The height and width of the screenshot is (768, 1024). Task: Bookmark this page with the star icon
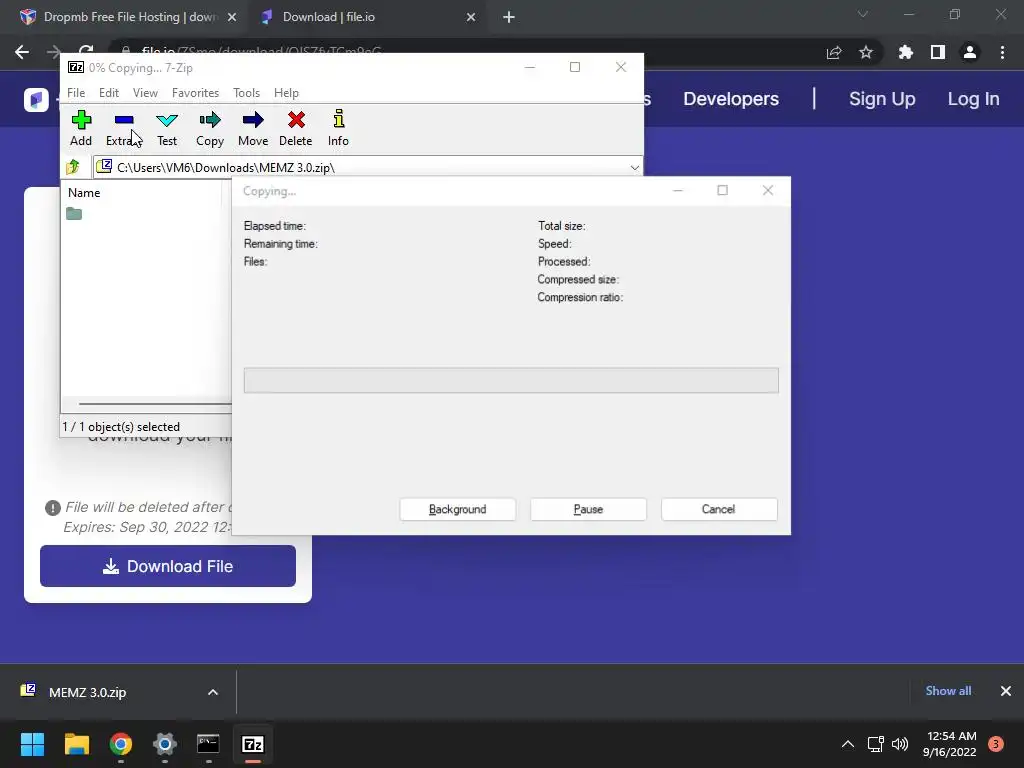[866, 53]
